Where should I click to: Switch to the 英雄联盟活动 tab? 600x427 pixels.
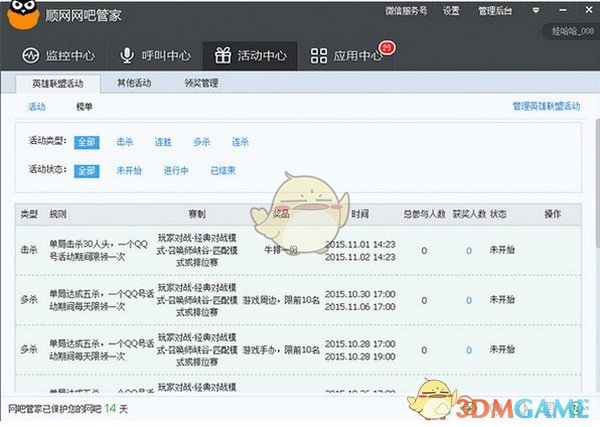pyautogui.click(x=58, y=83)
